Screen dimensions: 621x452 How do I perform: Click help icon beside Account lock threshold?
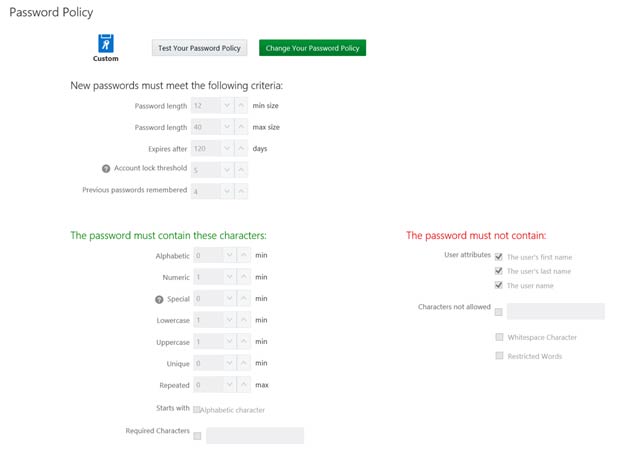[x=105, y=168]
